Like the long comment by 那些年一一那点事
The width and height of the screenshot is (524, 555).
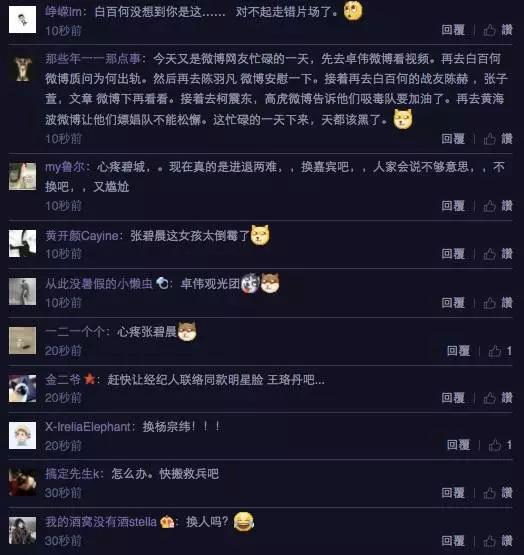(498, 139)
